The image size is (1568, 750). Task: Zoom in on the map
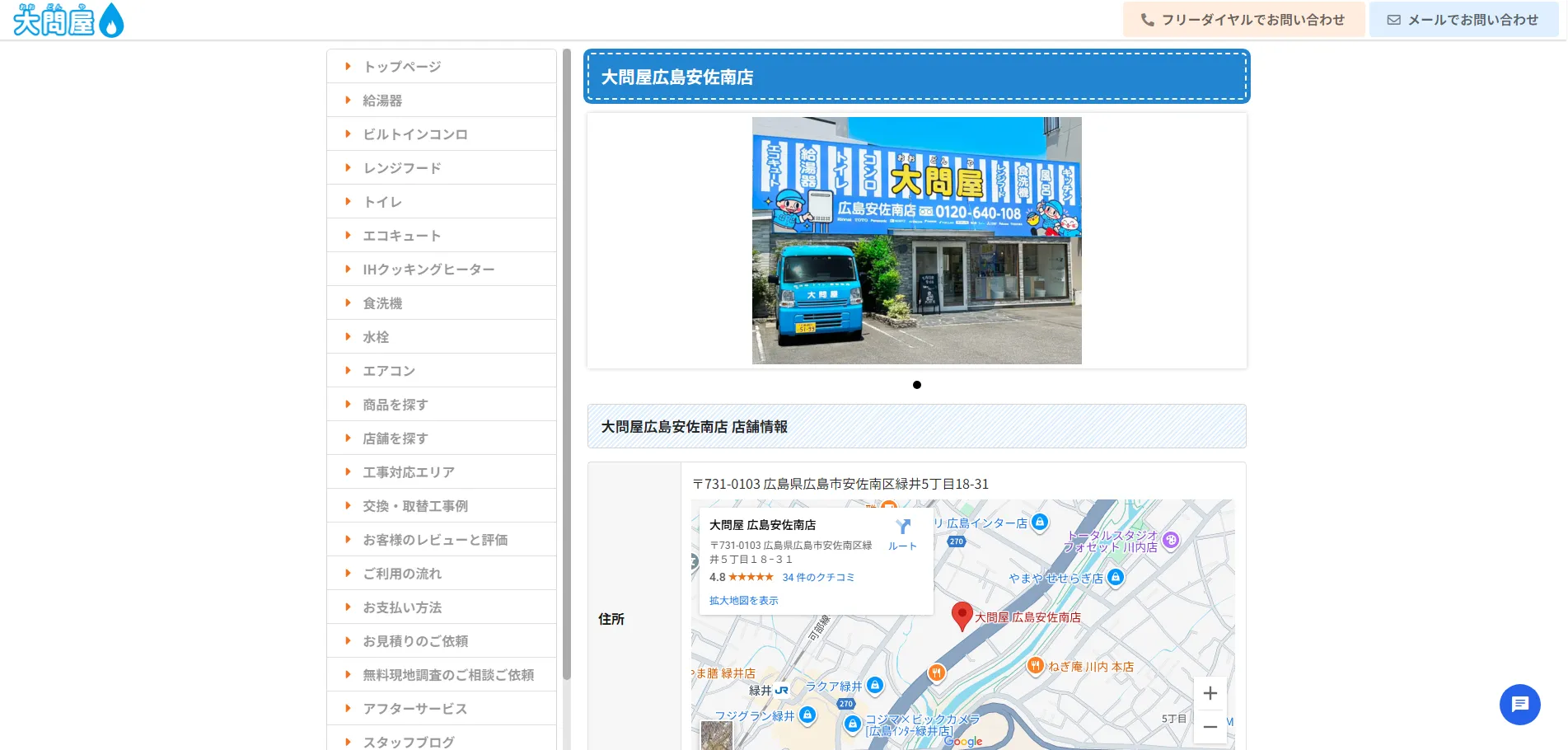(1210, 693)
